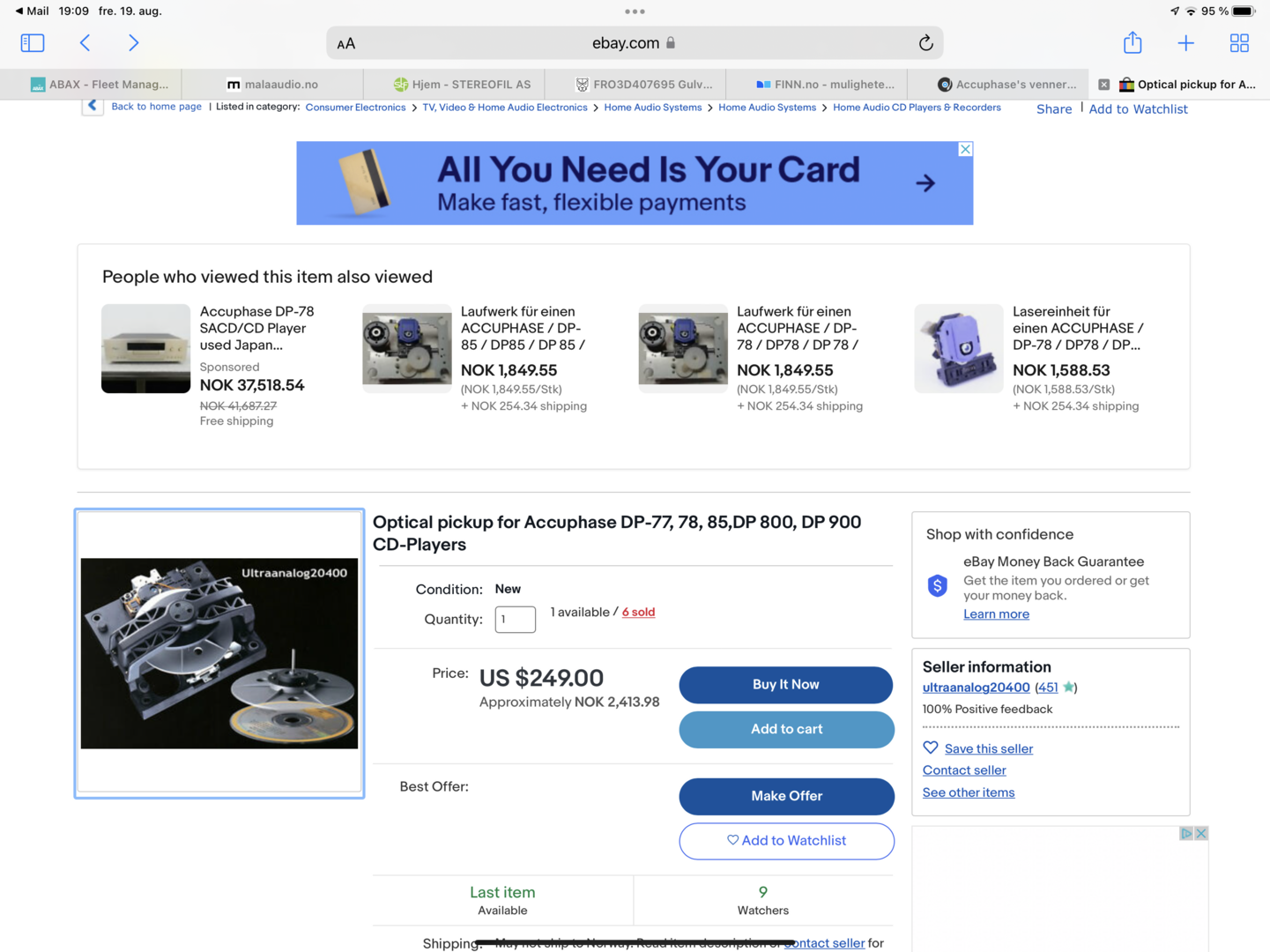Show the tab overview grid
The height and width of the screenshot is (952, 1270).
(1239, 42)
